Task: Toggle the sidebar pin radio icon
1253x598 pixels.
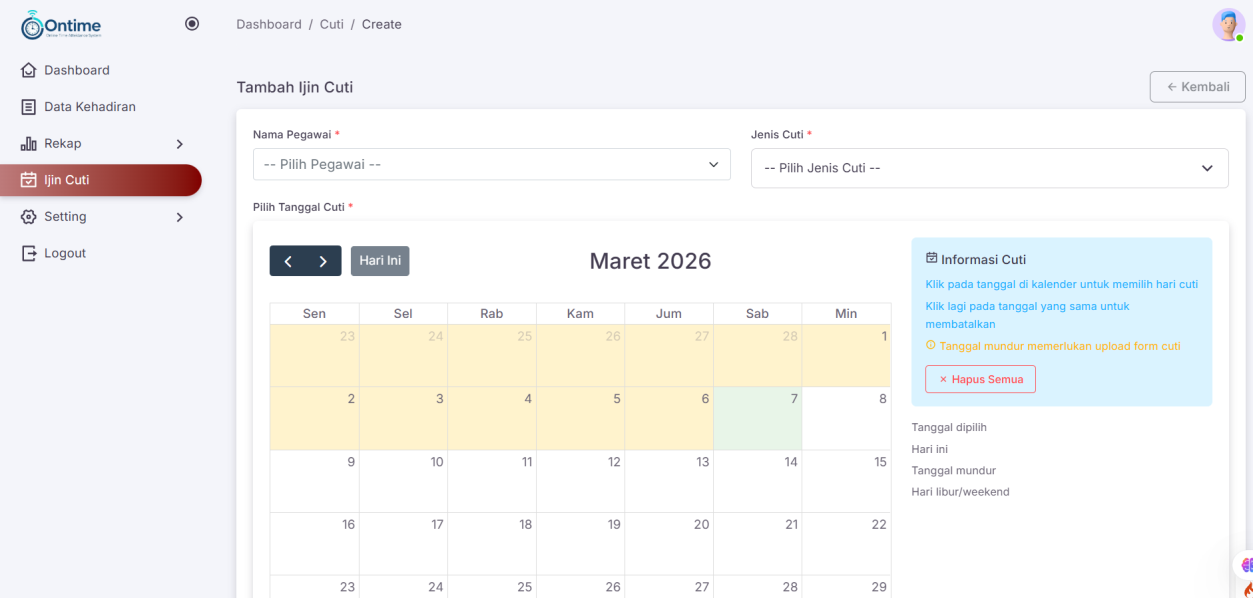Action: (192, 24)
